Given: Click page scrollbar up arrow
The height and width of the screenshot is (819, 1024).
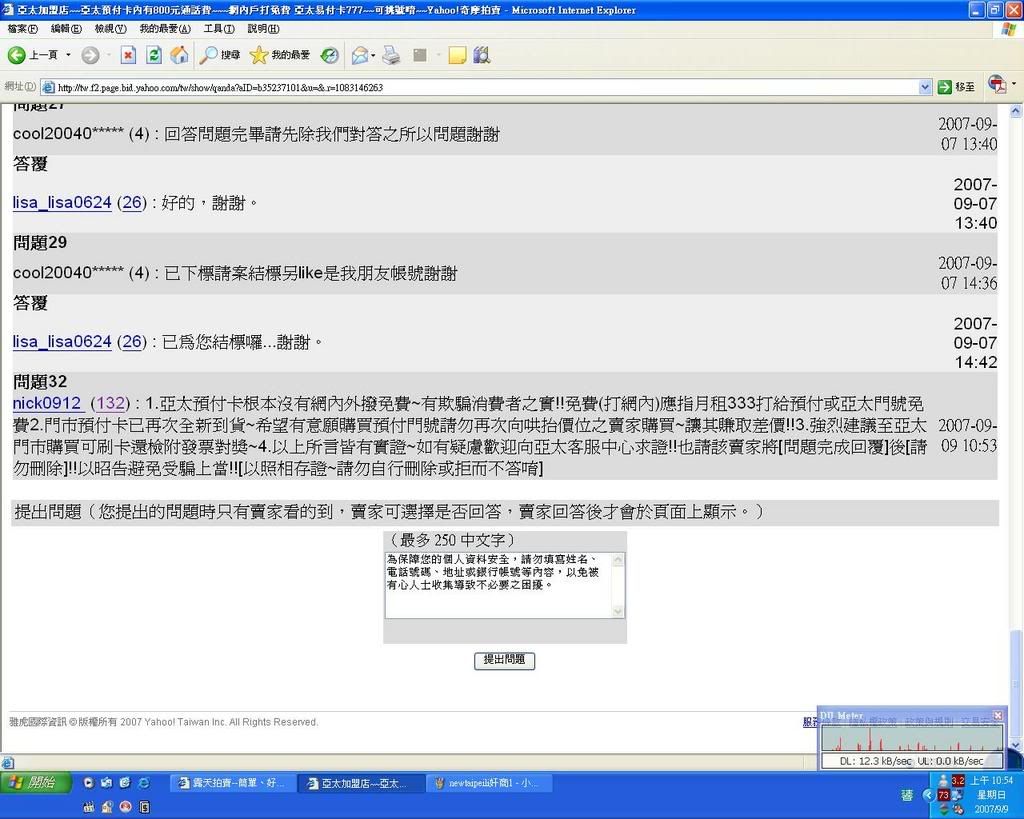Looking at the screenshot, I should pyautogui.click(x=1016, y=111).
